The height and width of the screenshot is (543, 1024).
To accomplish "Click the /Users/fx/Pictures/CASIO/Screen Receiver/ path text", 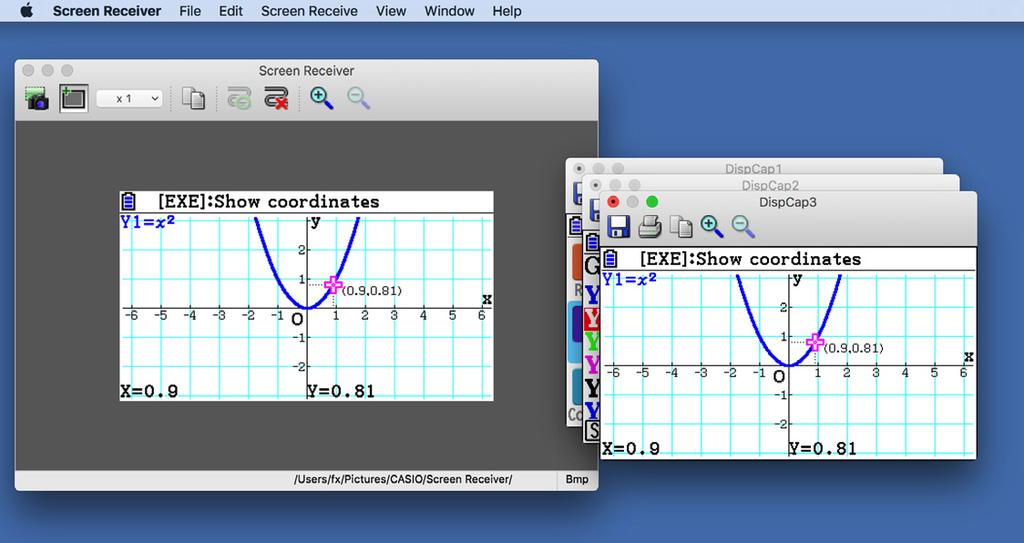I will click(x=403, y=480).
